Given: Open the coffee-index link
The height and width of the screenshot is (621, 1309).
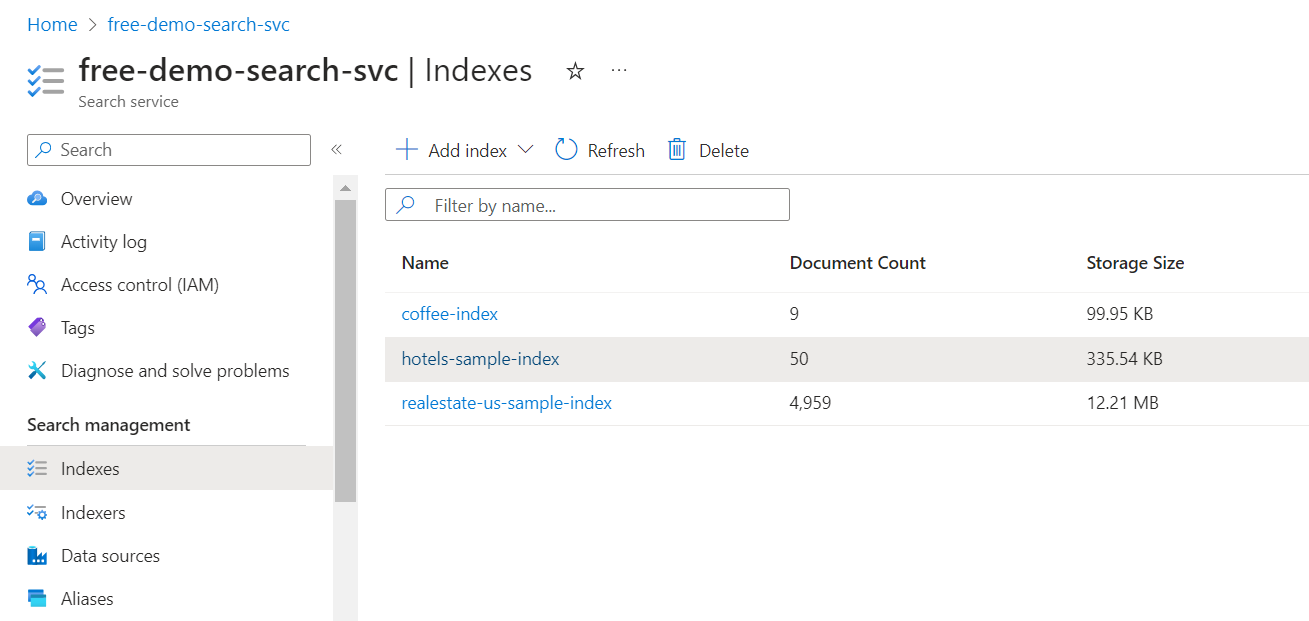Looking at the screenshot, I should pos(449,314).
